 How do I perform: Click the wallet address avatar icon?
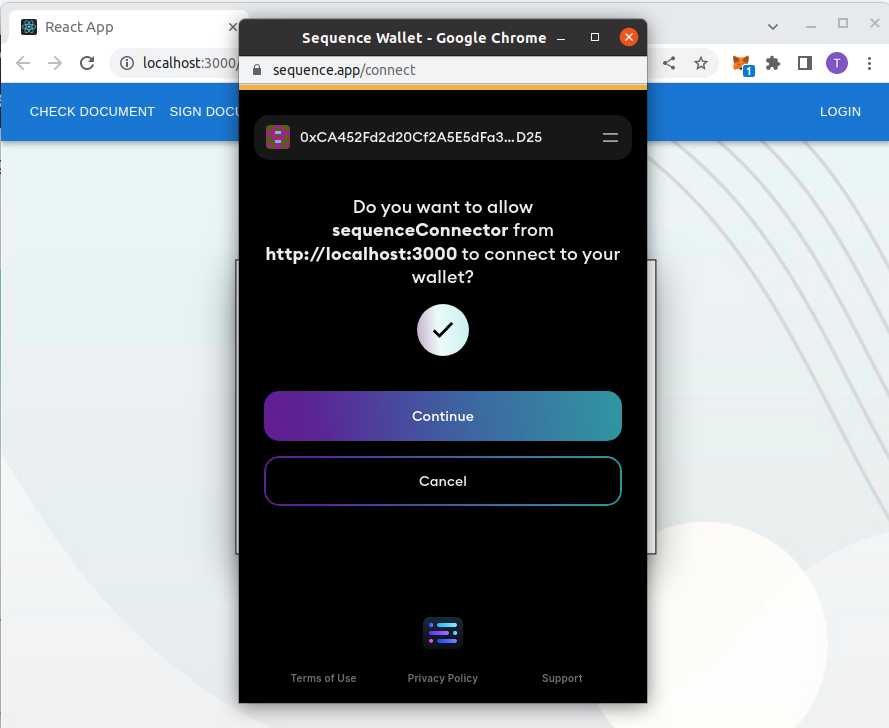point(278,137)
